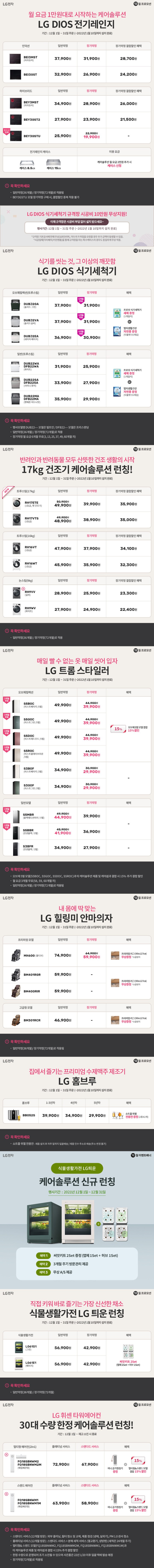Open the S3BFR styler product row

(77, 847)
